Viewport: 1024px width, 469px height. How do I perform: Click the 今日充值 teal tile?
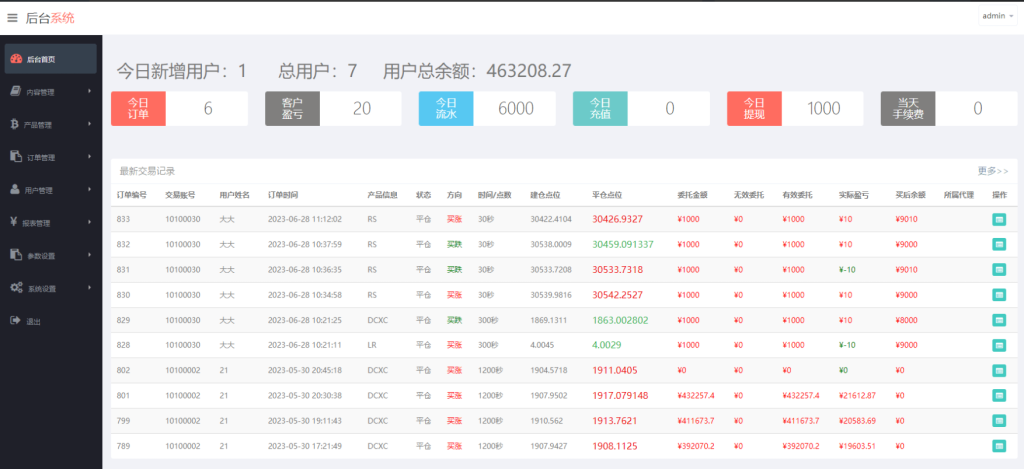coord(600,108)
